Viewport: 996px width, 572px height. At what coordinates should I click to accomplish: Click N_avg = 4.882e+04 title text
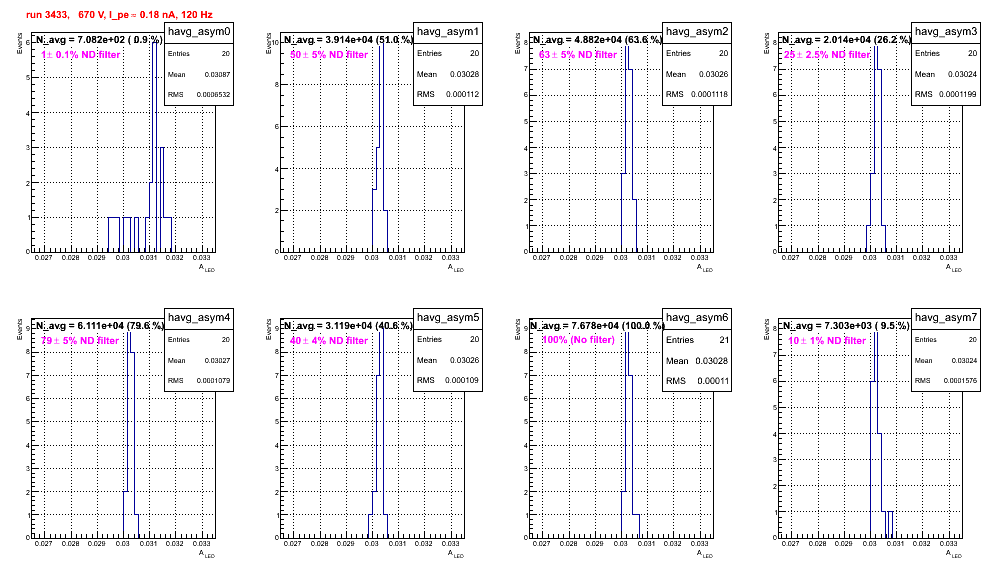[597, 39]
